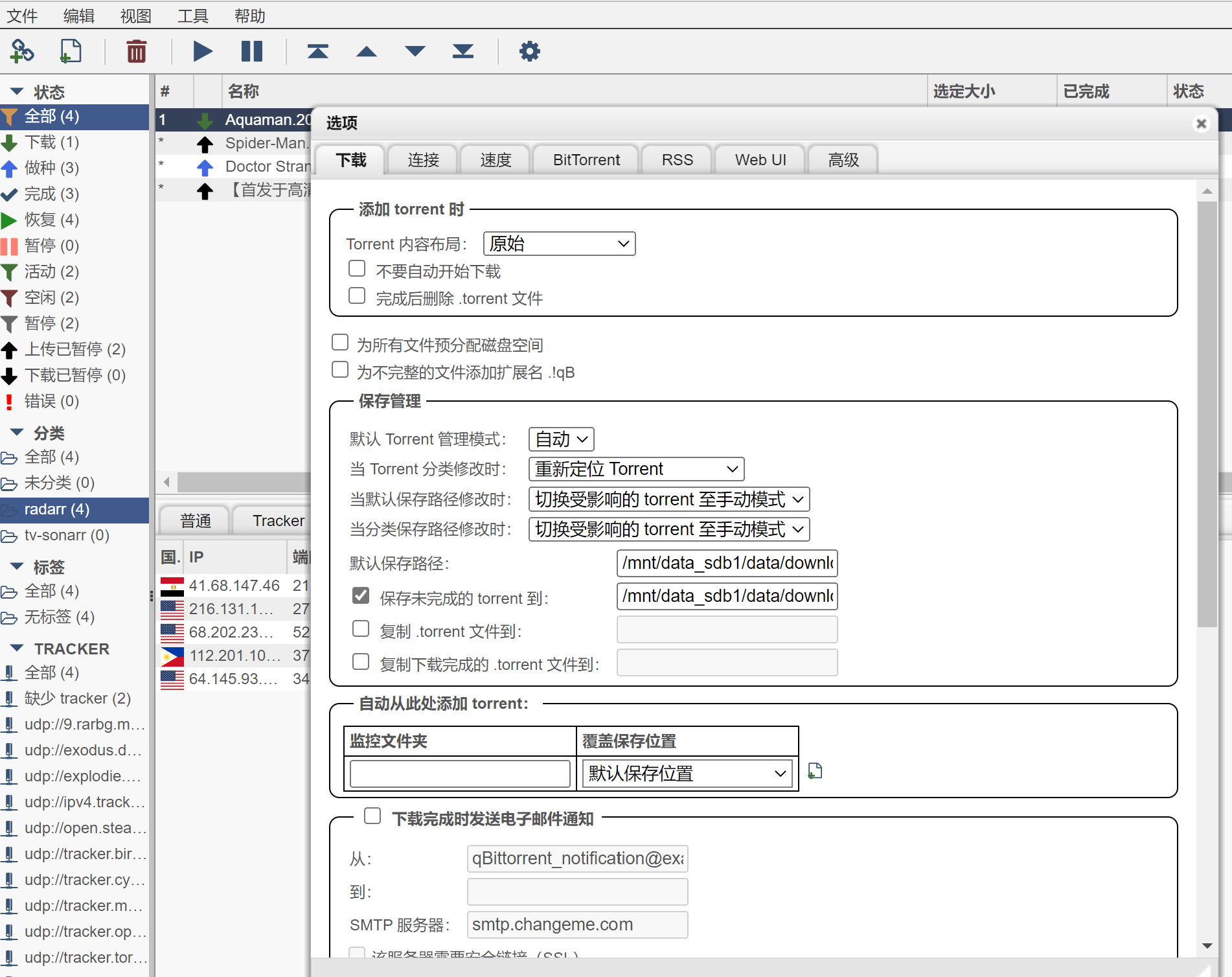
Task: Toggle the .!qB extension checkbox
Action: (x=340, y=370)
